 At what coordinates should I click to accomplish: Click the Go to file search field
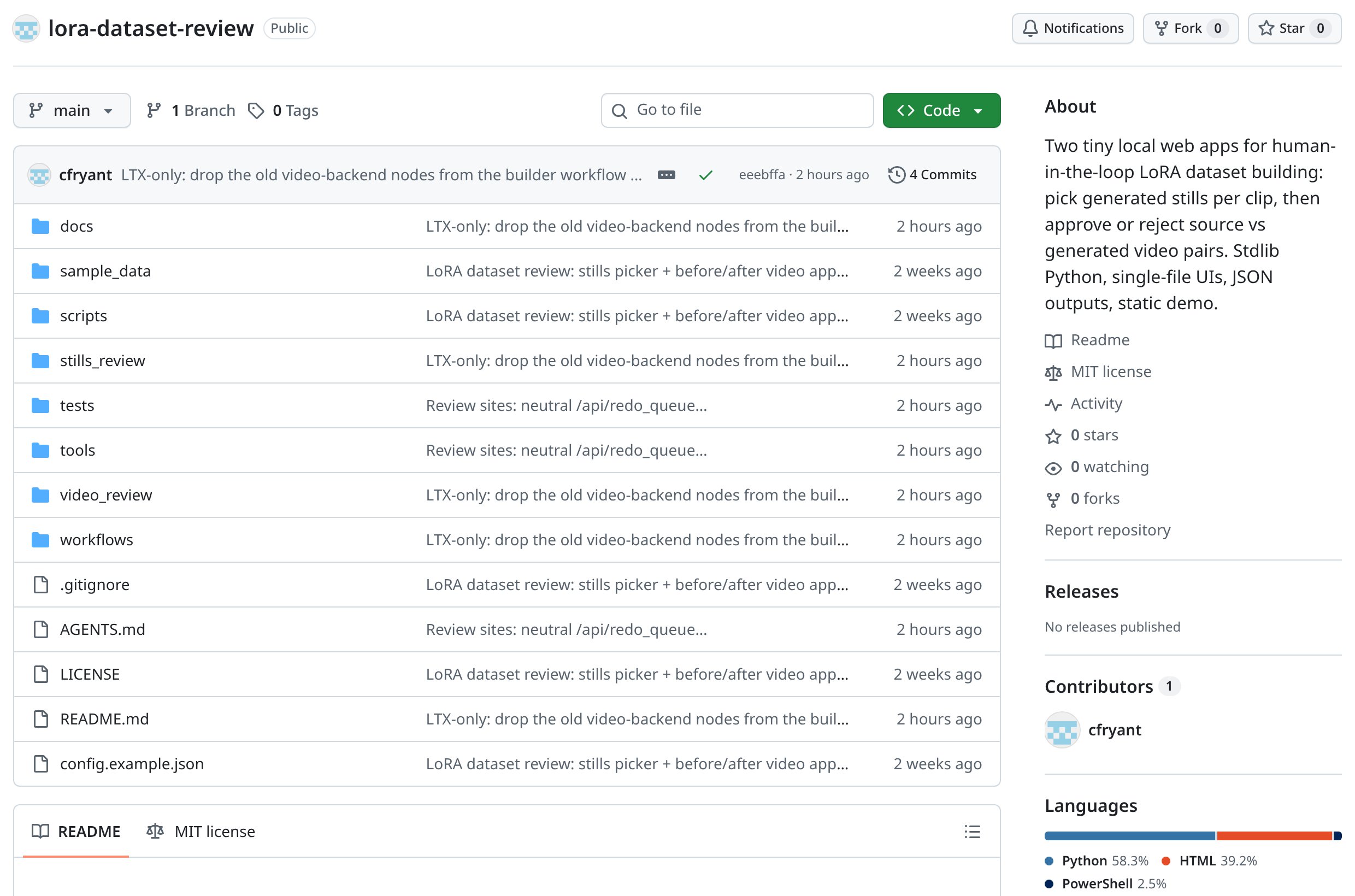click(x=737, y=110)
